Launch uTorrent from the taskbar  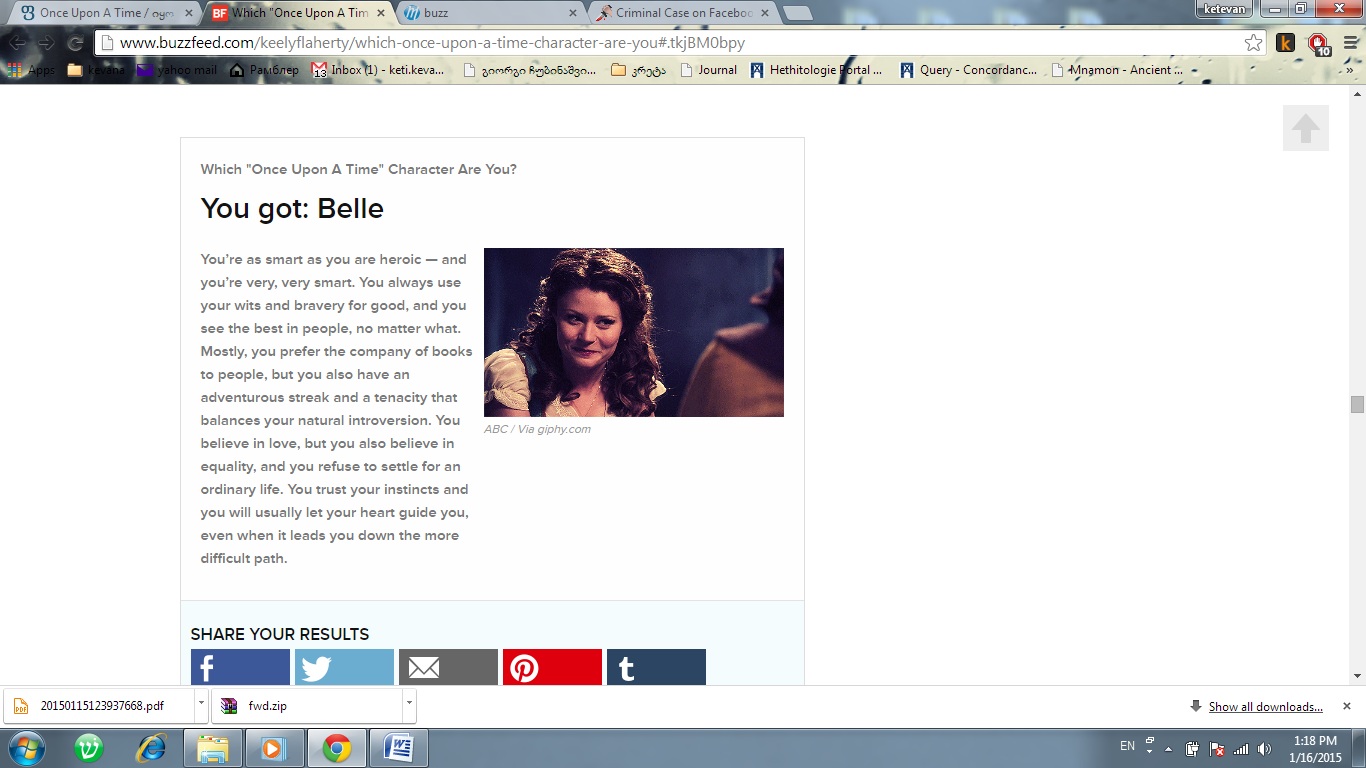(89, 748)
